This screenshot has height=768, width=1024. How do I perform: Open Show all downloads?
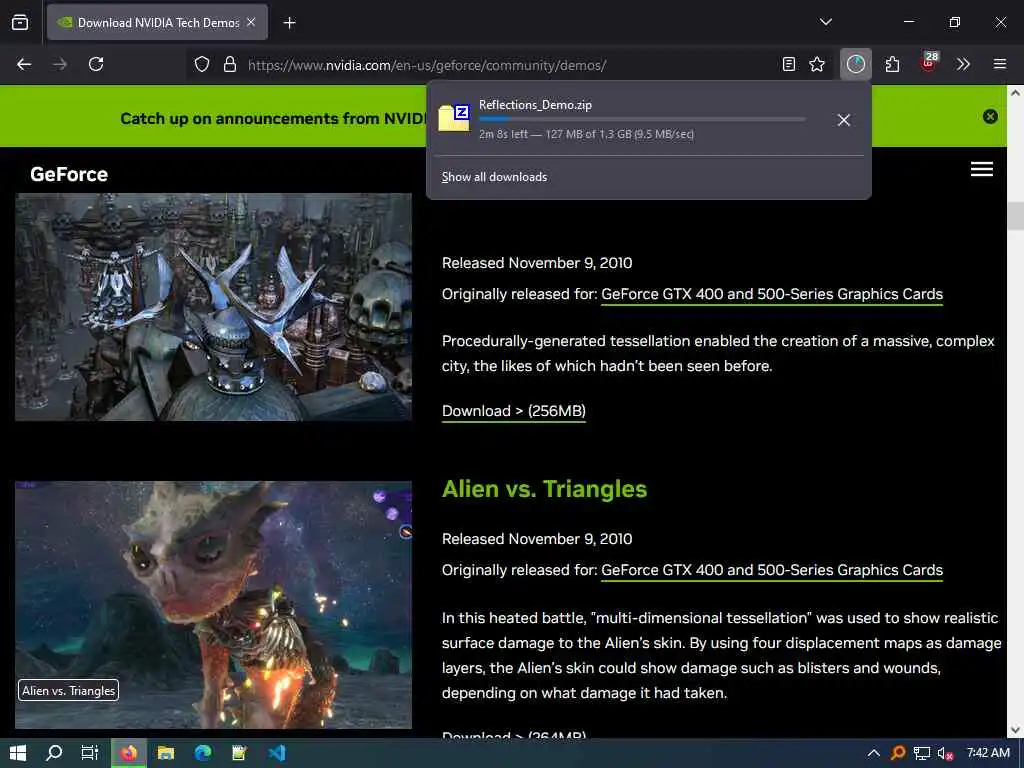click(x=494, y=177)
